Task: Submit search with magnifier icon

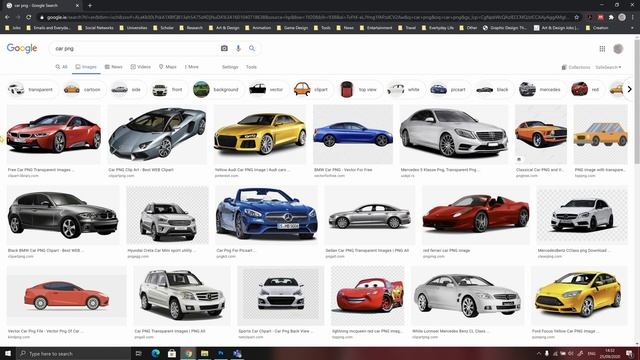Action: click(x=252, y=48)
